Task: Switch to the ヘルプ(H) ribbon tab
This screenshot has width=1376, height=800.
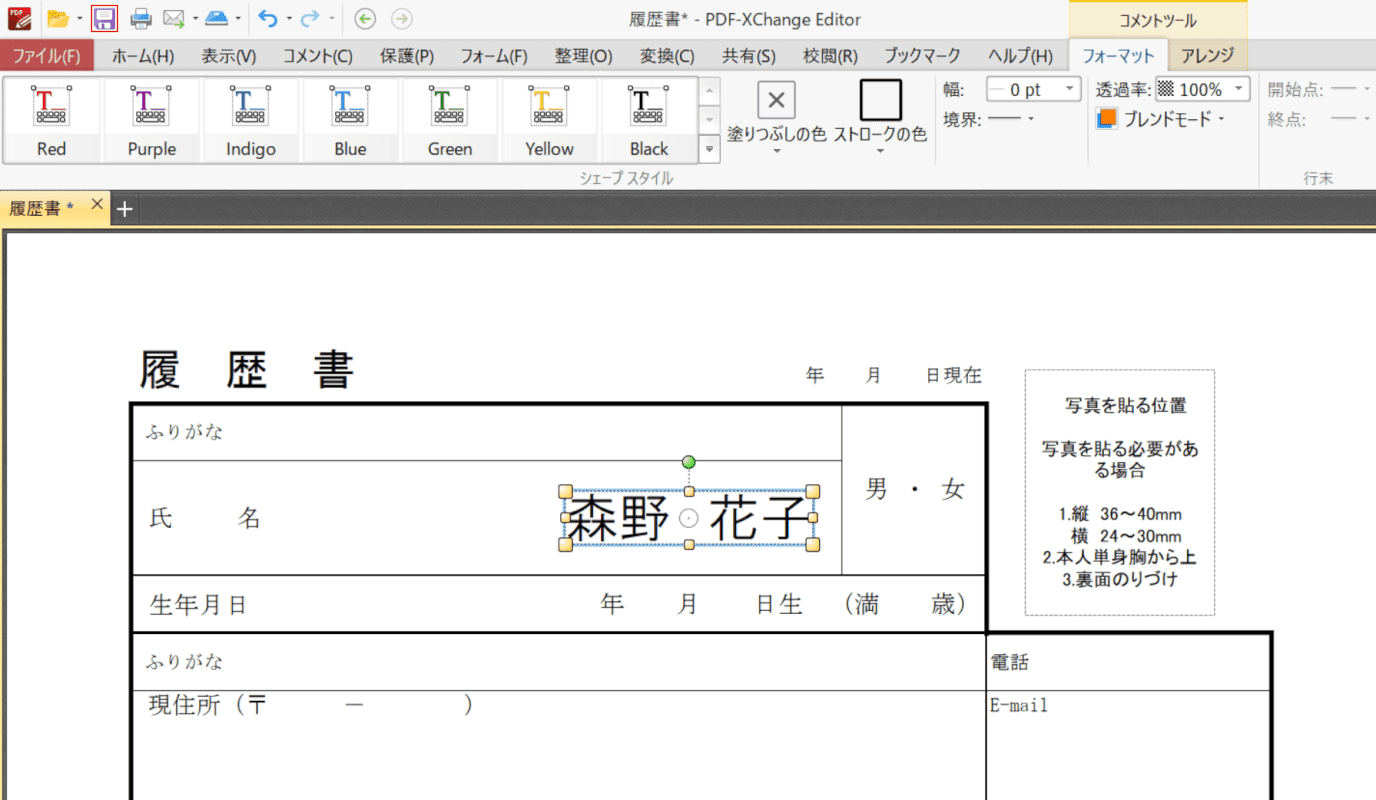Action: click(1020, 56)
